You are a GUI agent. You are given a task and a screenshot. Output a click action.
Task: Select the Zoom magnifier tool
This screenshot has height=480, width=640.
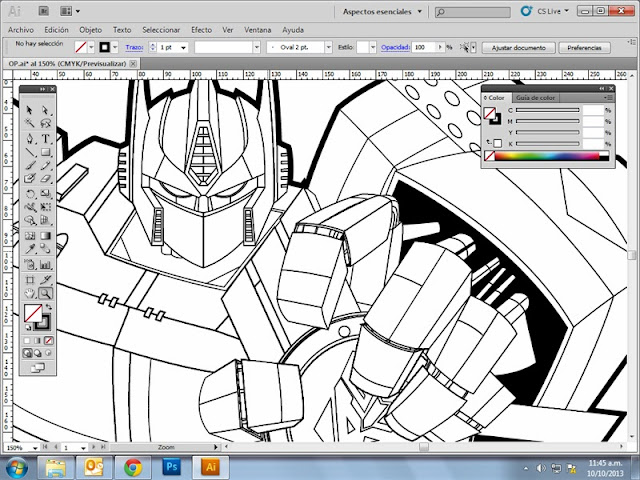click(x=46, y=293)
